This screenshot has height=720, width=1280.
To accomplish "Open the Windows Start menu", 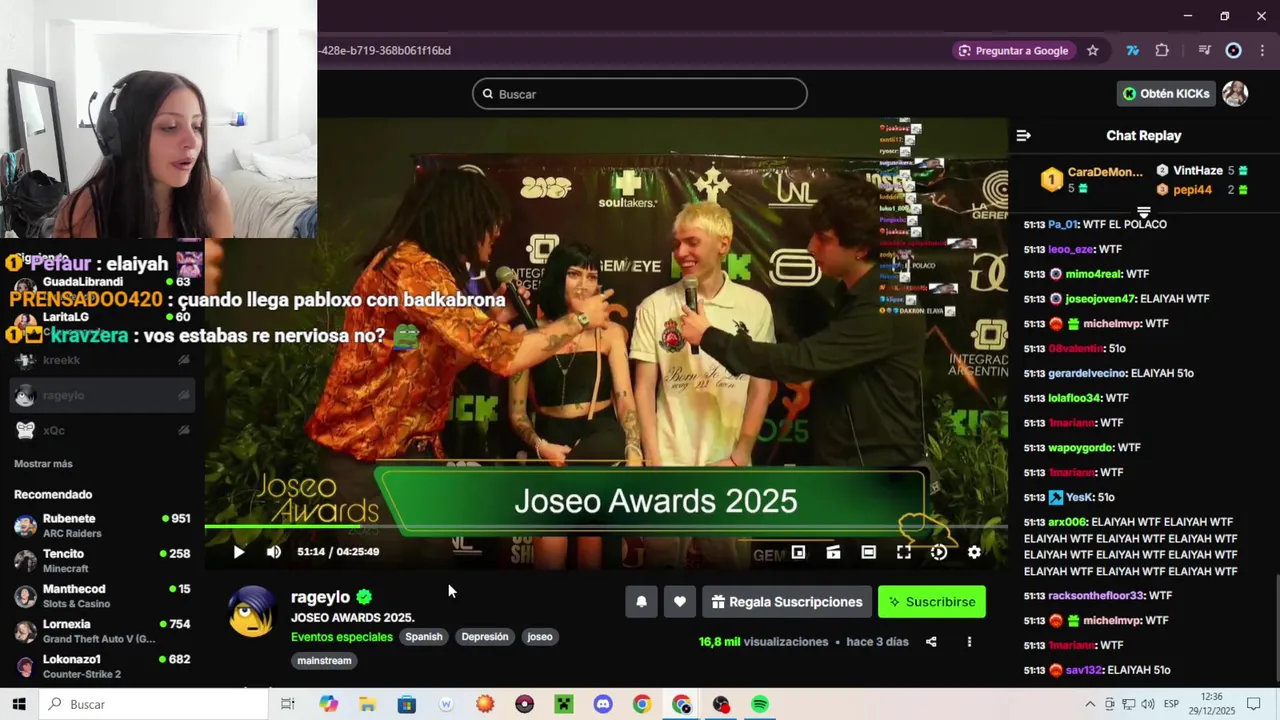I will coord(18,704).
